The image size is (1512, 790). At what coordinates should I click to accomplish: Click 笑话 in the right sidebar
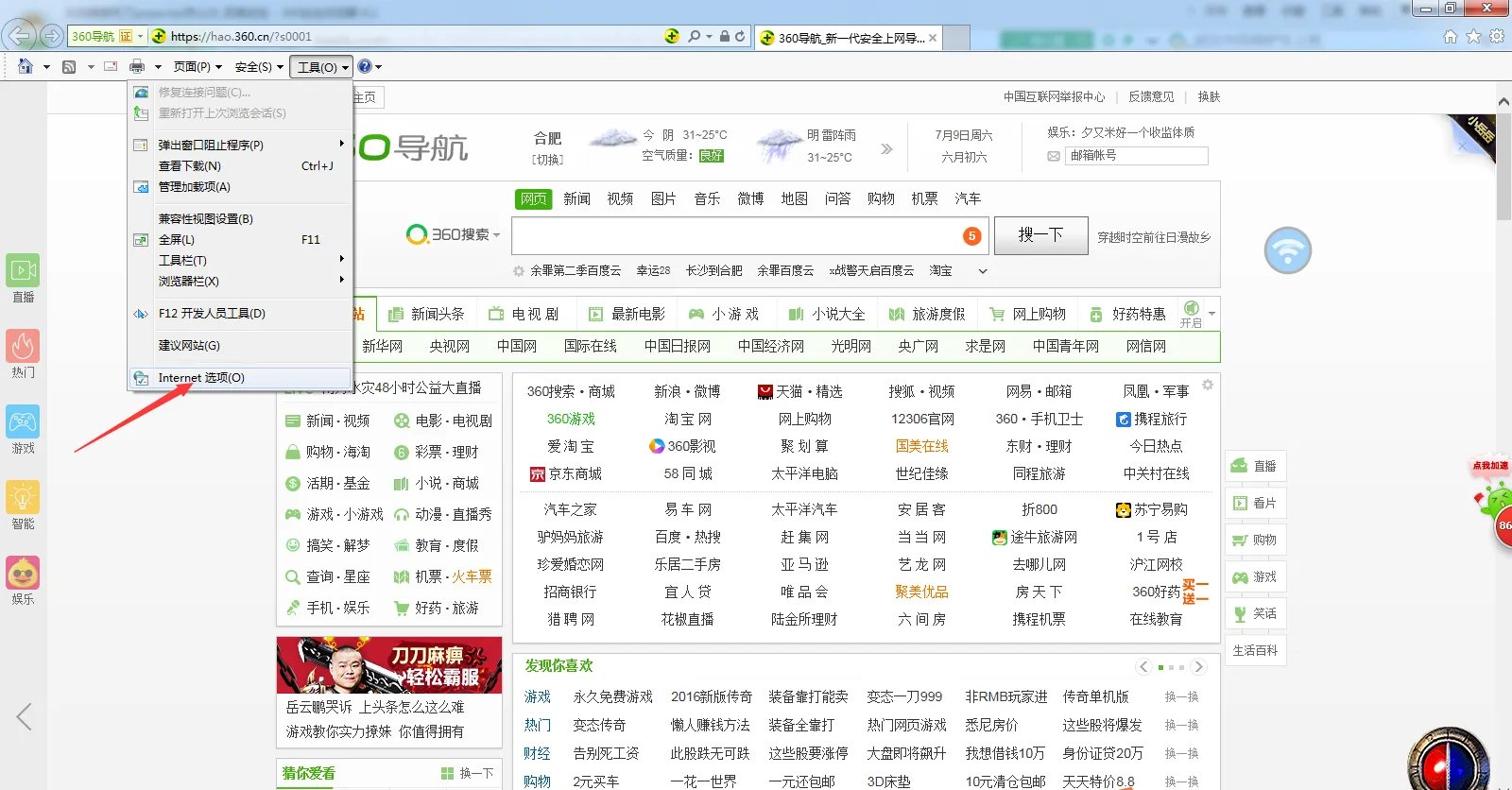pos(1255,613)
